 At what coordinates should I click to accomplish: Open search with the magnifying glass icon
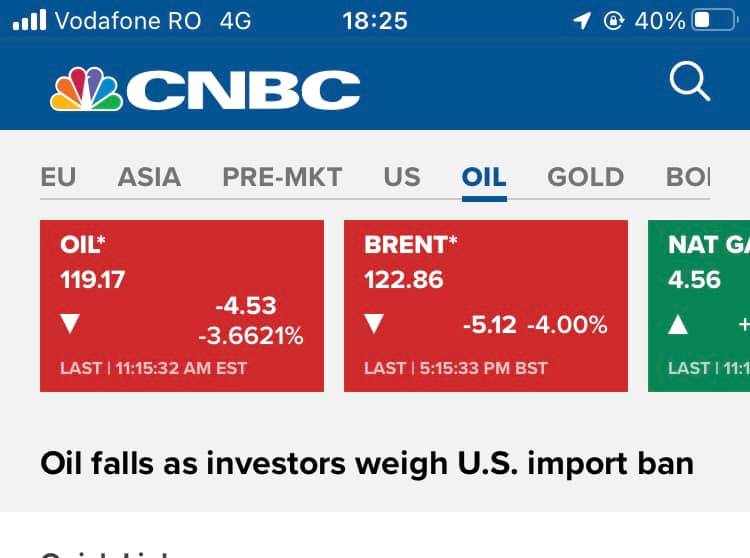[689, 82]
